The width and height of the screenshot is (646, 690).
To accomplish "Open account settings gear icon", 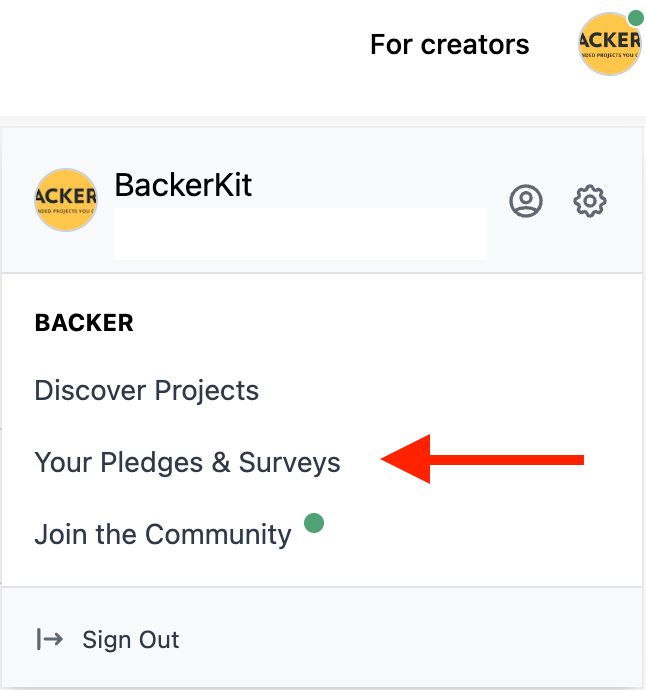I will point(590,201).
